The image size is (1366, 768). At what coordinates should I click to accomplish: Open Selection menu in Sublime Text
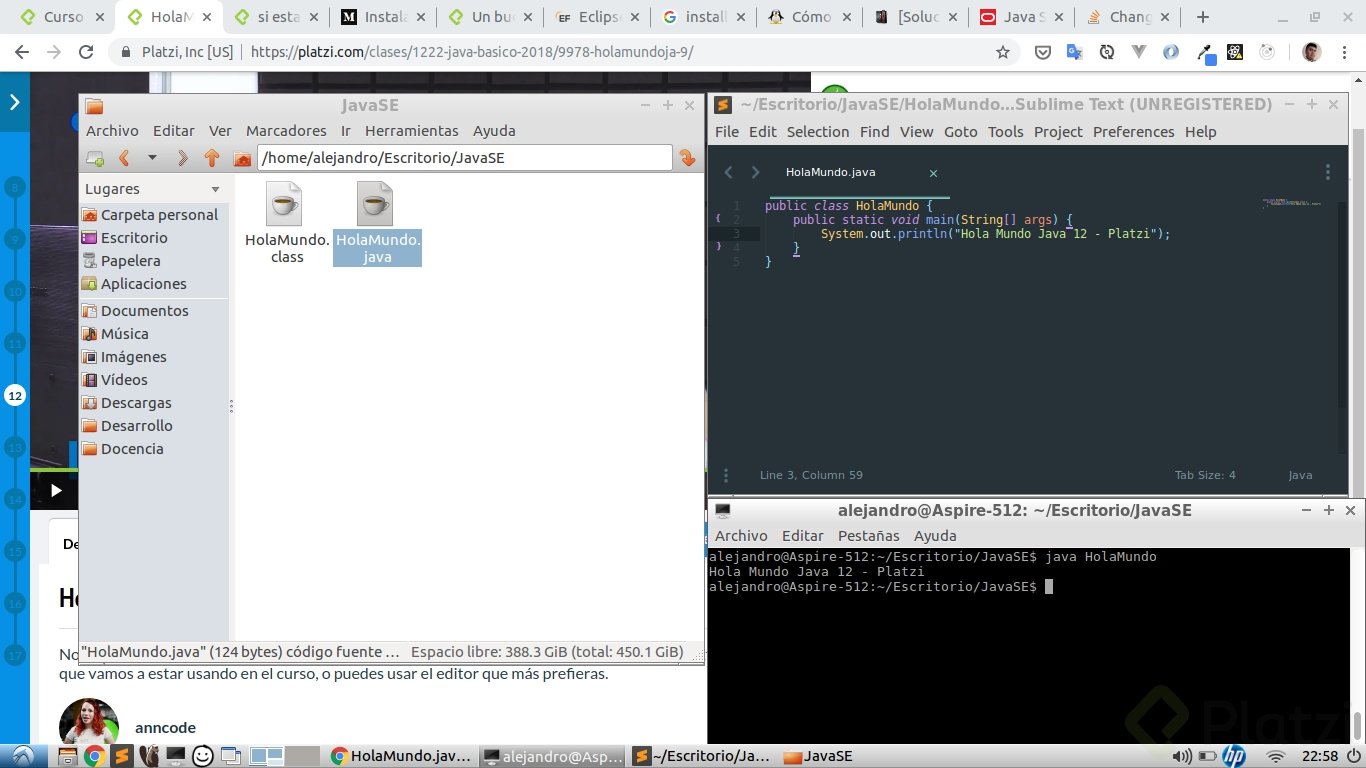pyautogui.click(x=817, y=132)
